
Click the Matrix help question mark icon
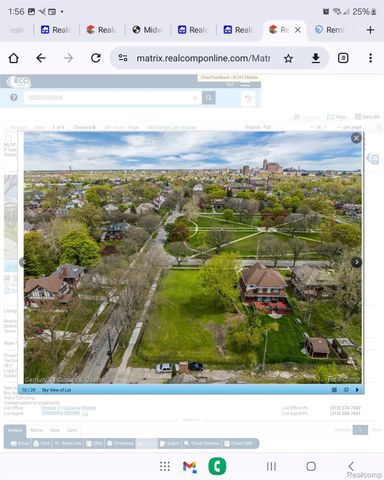pos(14,98)
